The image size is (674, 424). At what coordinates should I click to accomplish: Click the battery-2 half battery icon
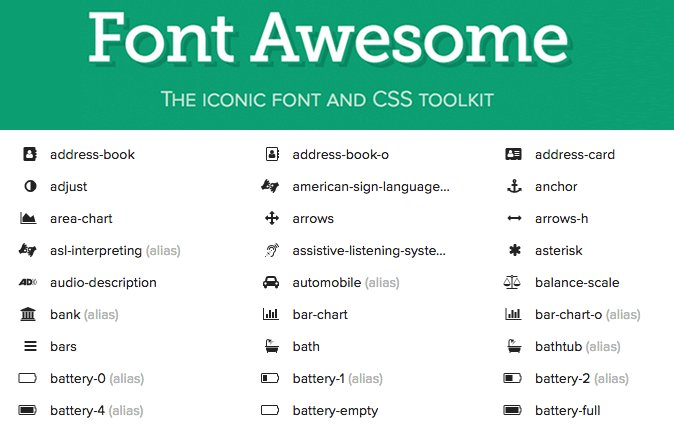click(512, 378)
